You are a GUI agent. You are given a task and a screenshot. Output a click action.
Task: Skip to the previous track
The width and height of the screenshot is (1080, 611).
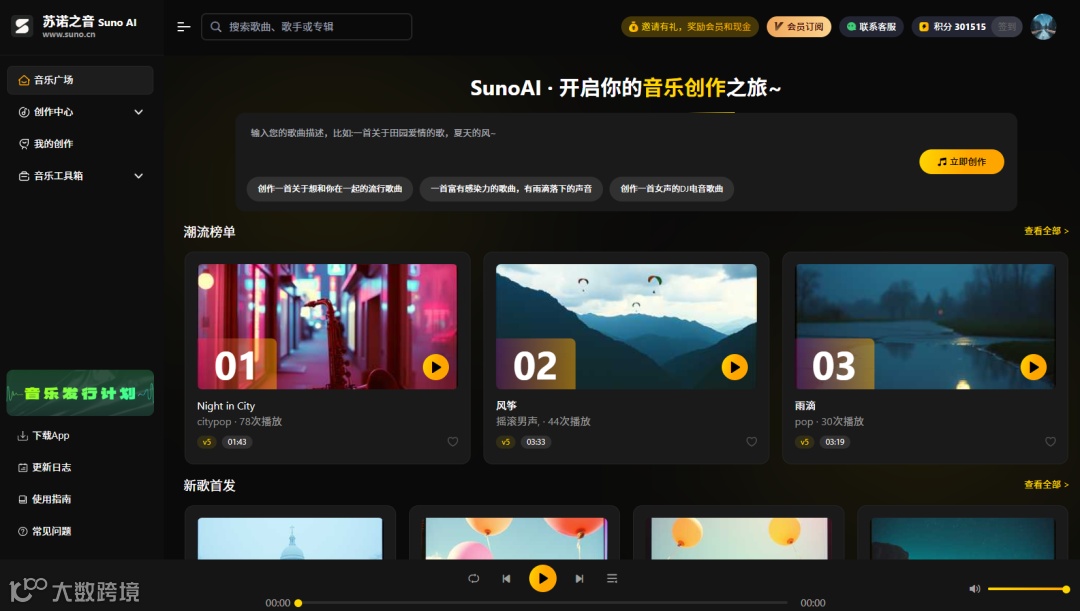[506, 579]
